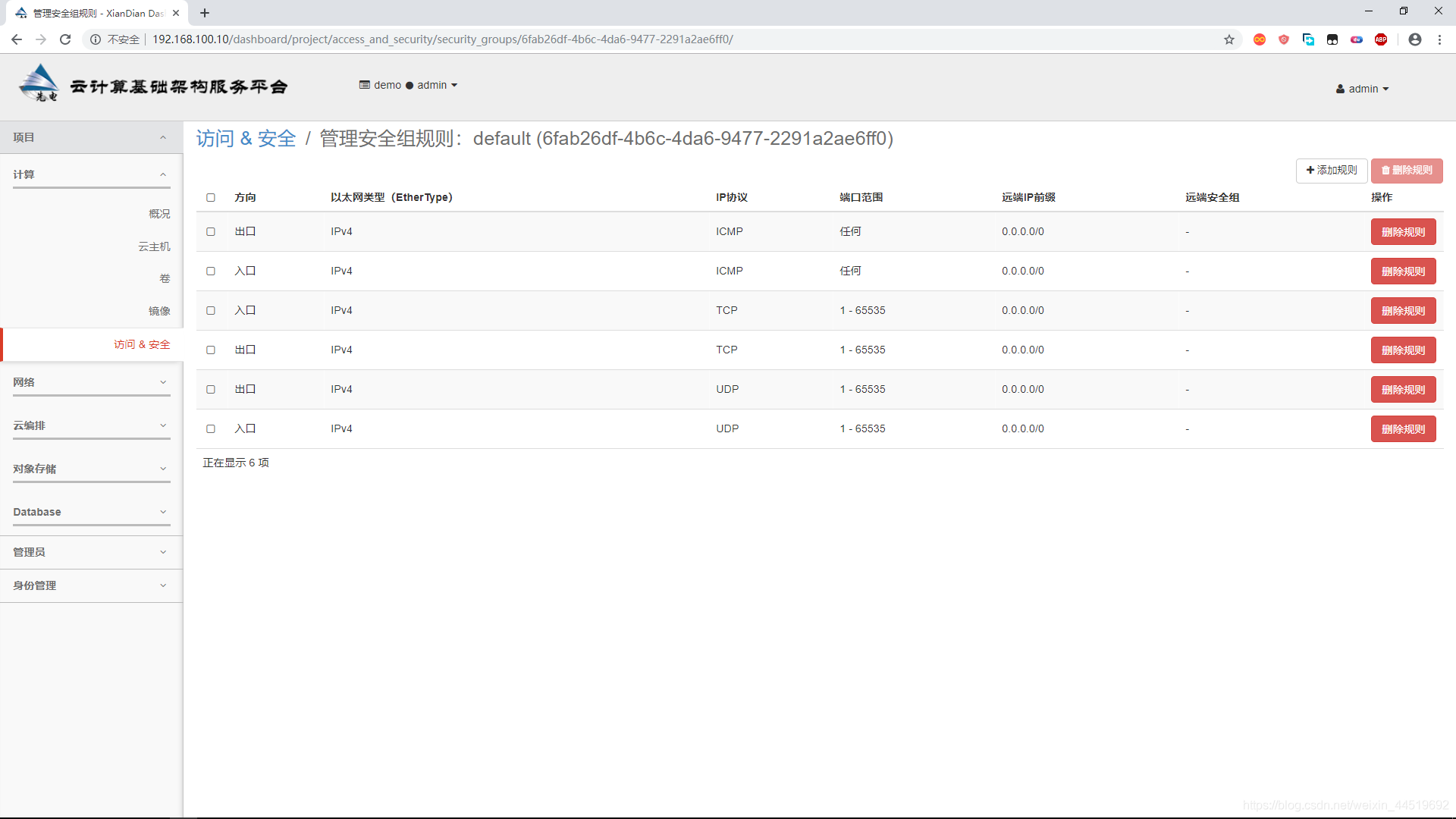The height and width of the screenshot is (819, 1456).
Task: Delete the 出口 ICMP rule
Action: click(x=1403, y=232)
